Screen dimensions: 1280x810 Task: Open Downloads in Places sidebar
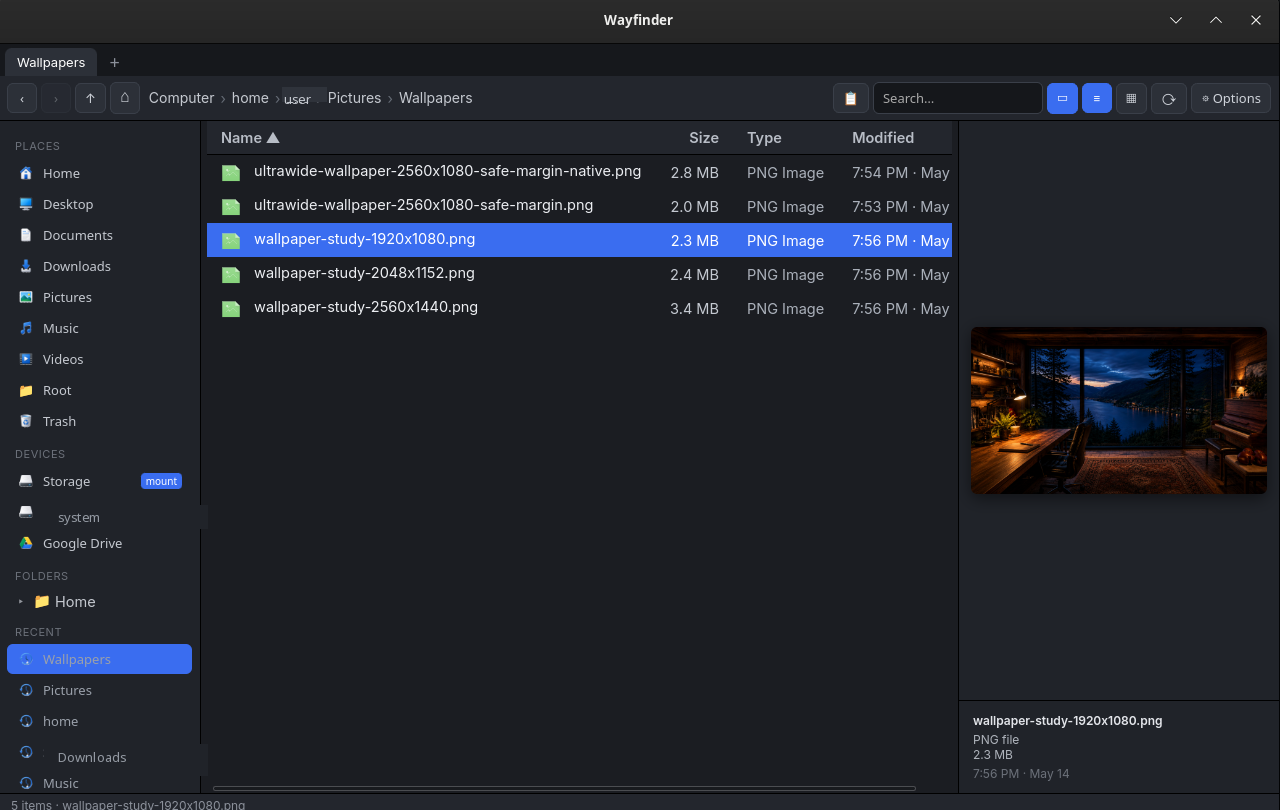point(100,266)
